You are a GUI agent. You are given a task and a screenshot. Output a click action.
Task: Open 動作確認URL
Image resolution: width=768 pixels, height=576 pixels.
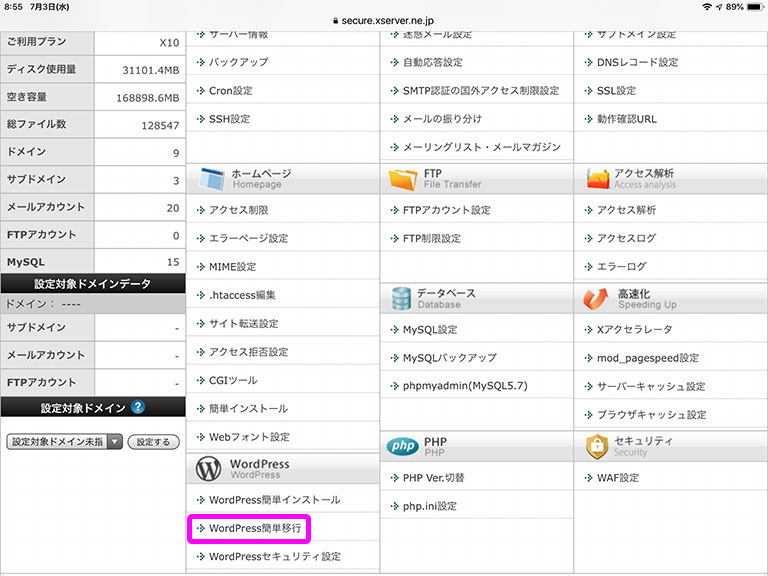[x=626, y=119]
